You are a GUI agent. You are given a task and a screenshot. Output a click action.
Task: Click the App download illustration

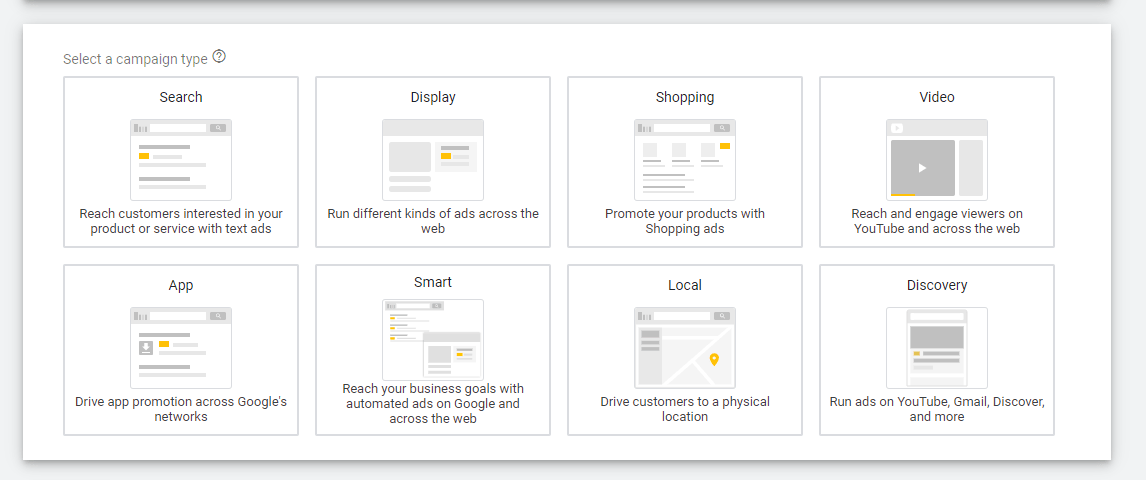181,348
